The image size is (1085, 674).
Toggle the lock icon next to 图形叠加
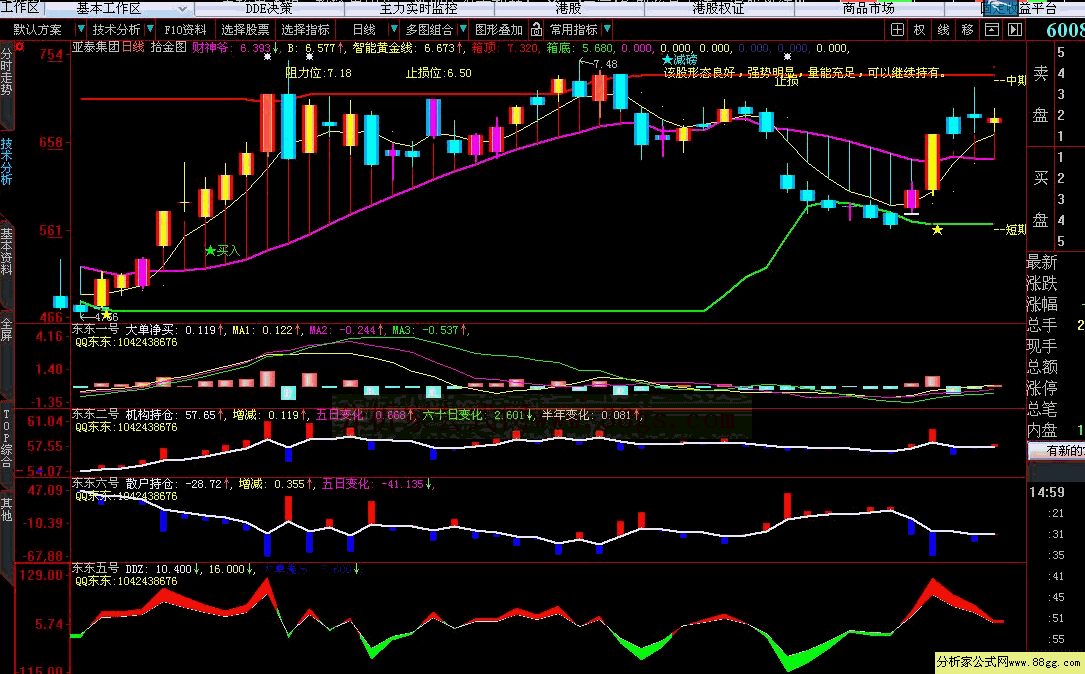pyautogui.click(x=536, y=30)
